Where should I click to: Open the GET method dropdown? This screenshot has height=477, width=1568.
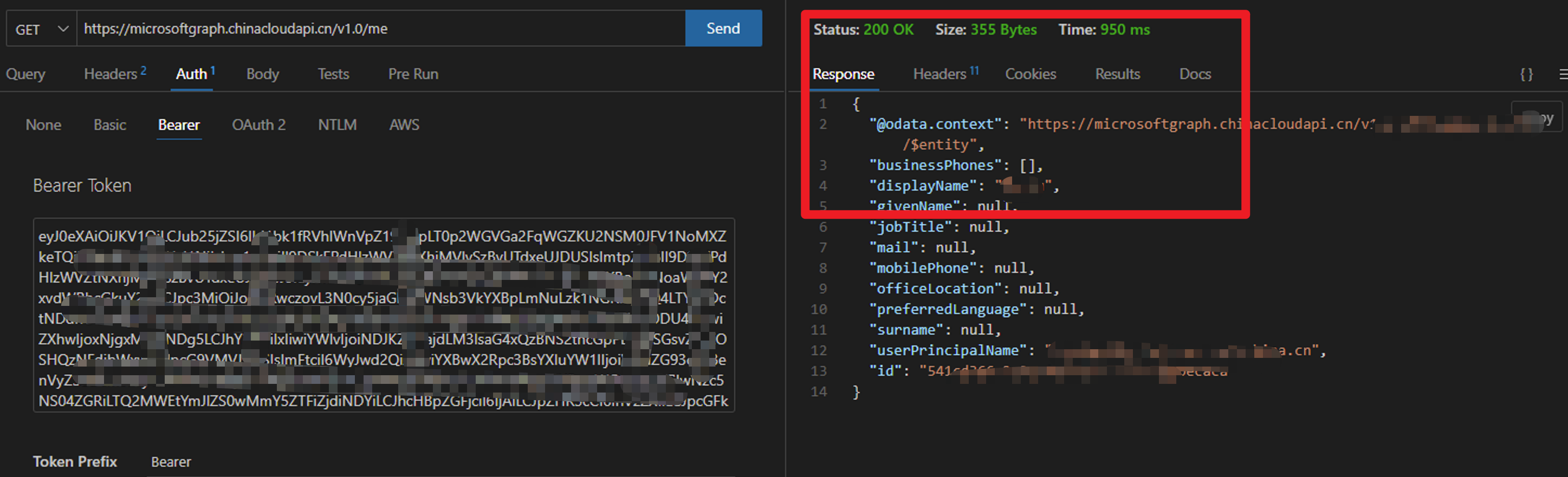(x=41, y=29)
